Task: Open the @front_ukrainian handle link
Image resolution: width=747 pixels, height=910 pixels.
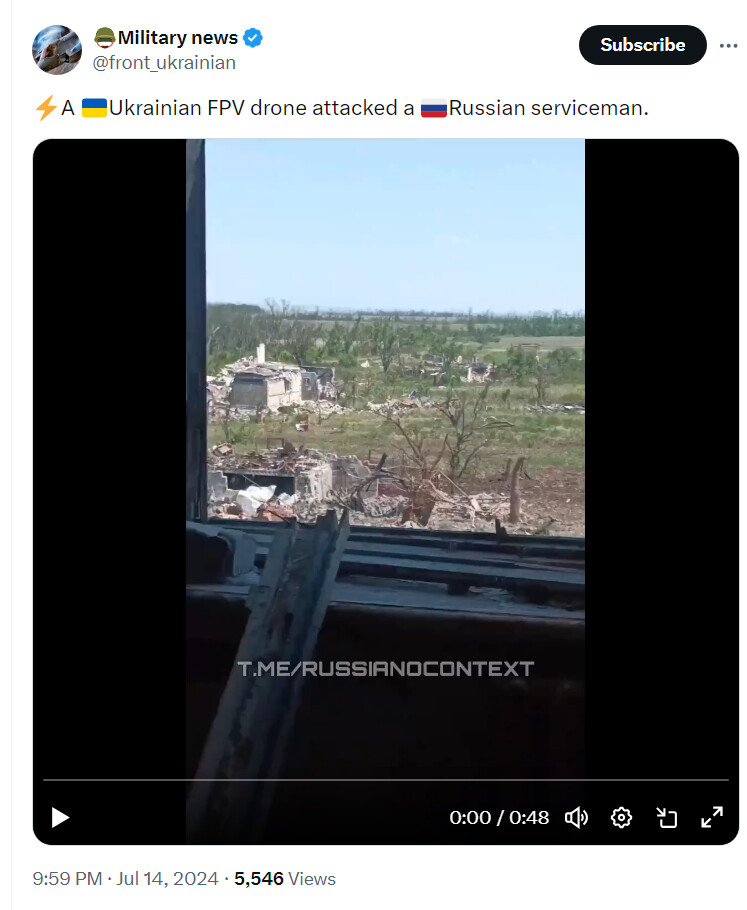Action: point(164,62)
